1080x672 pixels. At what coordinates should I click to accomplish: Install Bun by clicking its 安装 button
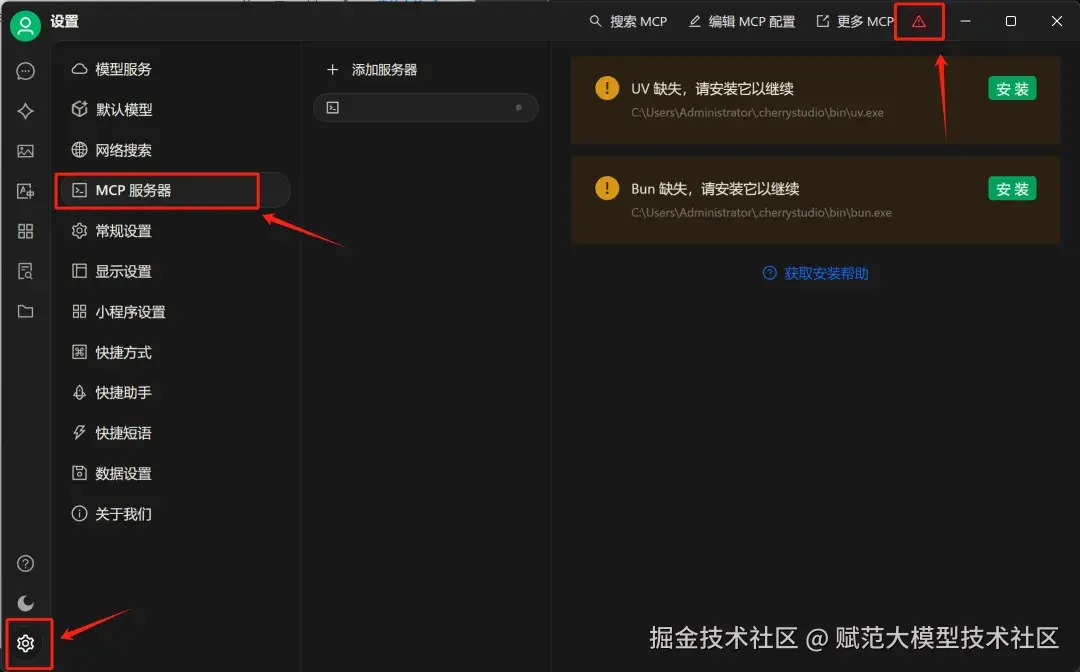click(x=1012, y=188)
